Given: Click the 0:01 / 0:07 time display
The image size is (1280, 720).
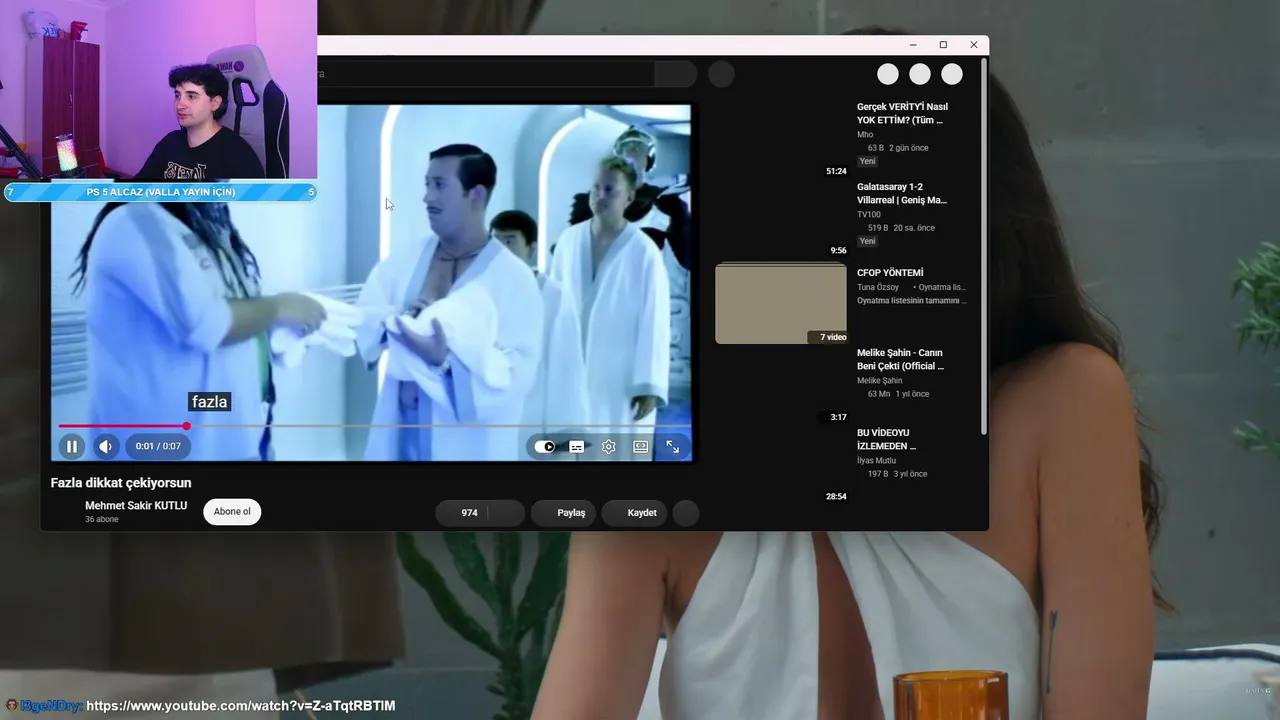Looking at the screenshot, I should point(159,447).
